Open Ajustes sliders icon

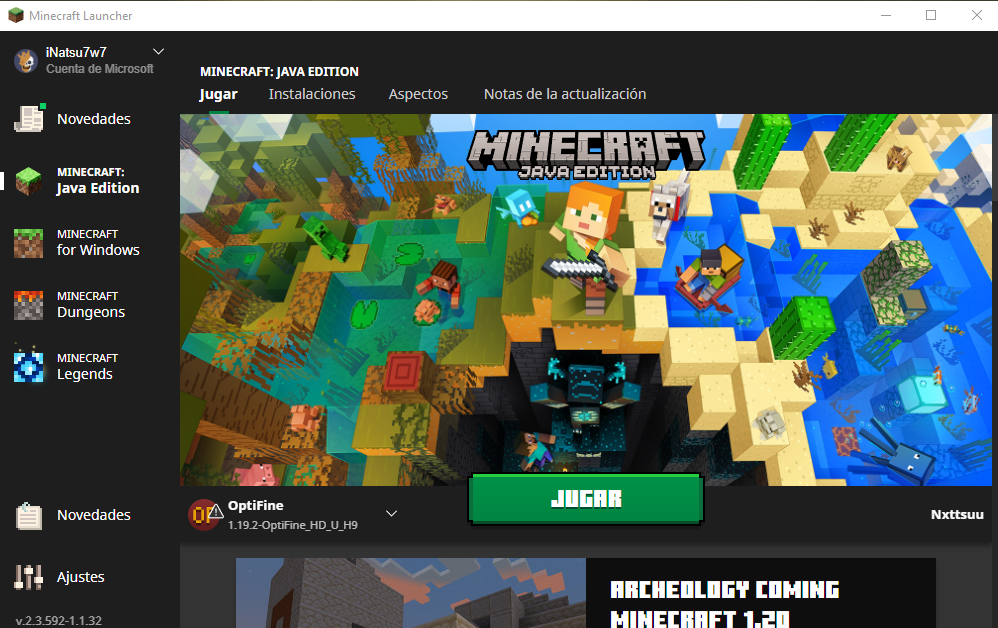pos(29,577)
